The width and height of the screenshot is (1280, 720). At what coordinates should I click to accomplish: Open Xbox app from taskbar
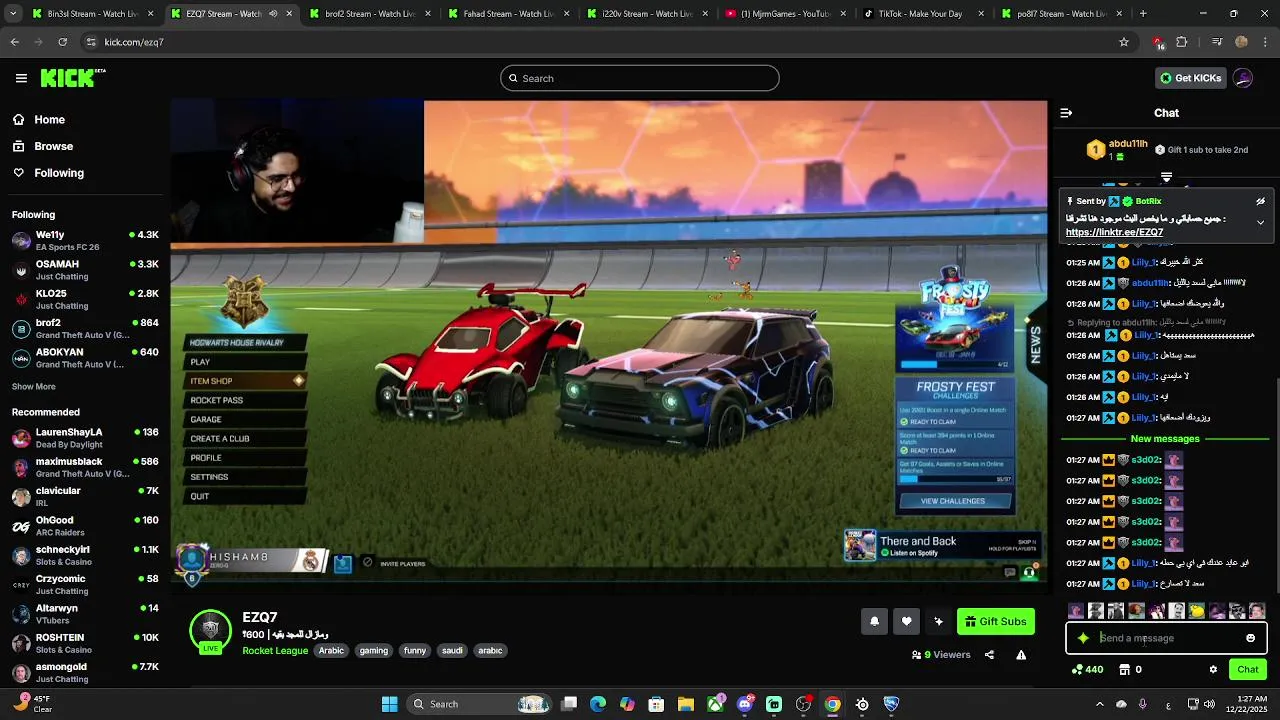pos(715,704)
